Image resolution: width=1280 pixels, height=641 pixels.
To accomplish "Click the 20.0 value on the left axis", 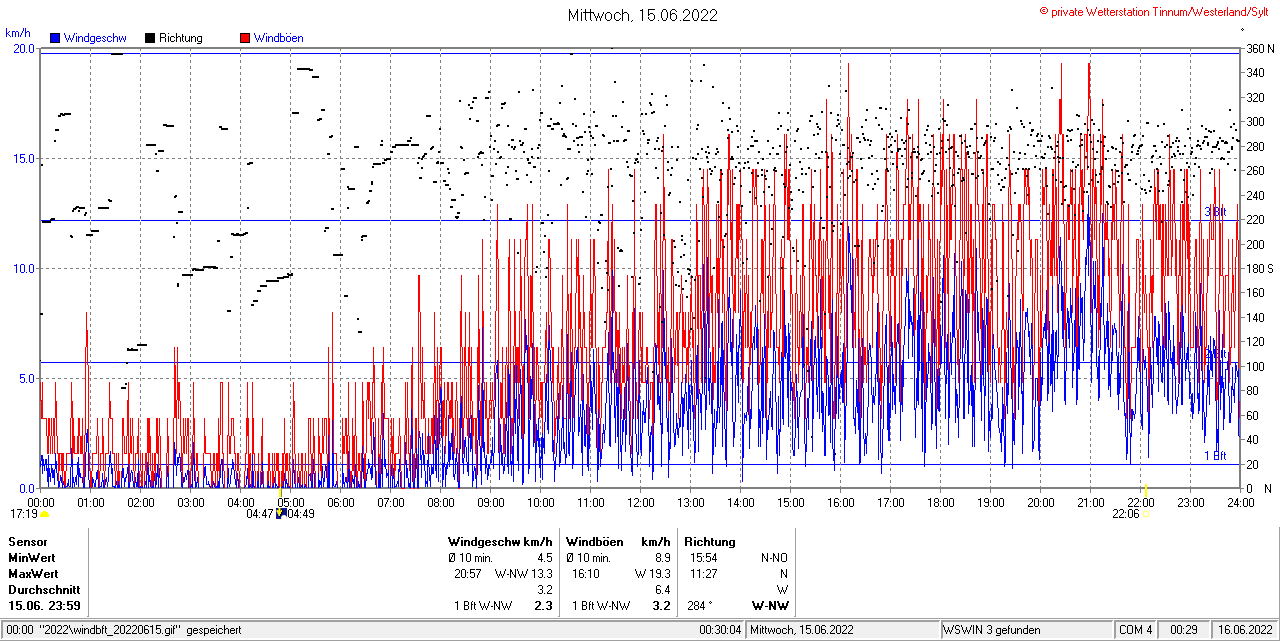I will click(24, 48).
